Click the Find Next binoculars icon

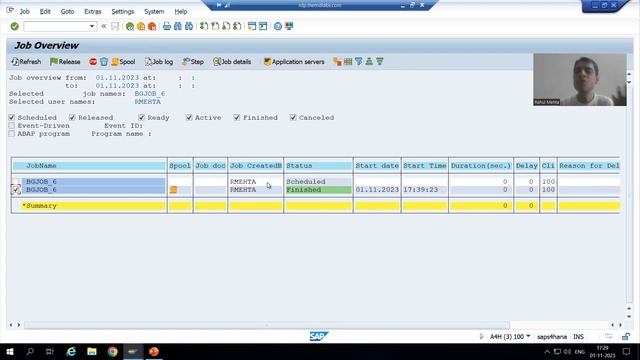click(189, 27)
